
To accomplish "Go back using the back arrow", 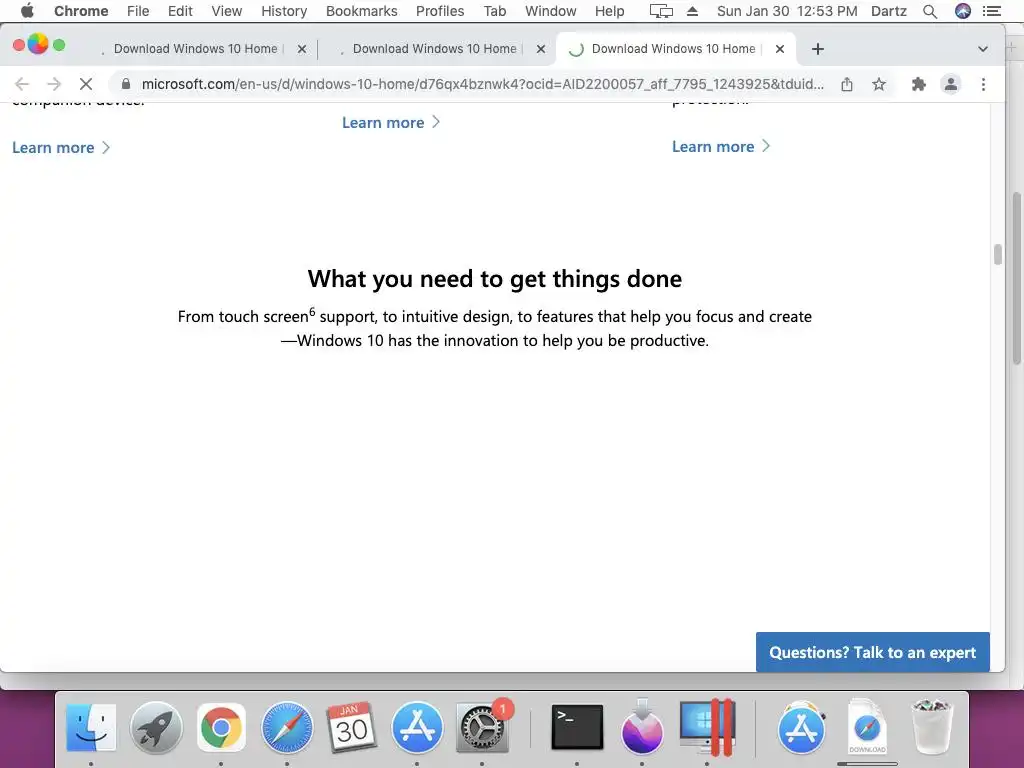I will coord(22,84).
